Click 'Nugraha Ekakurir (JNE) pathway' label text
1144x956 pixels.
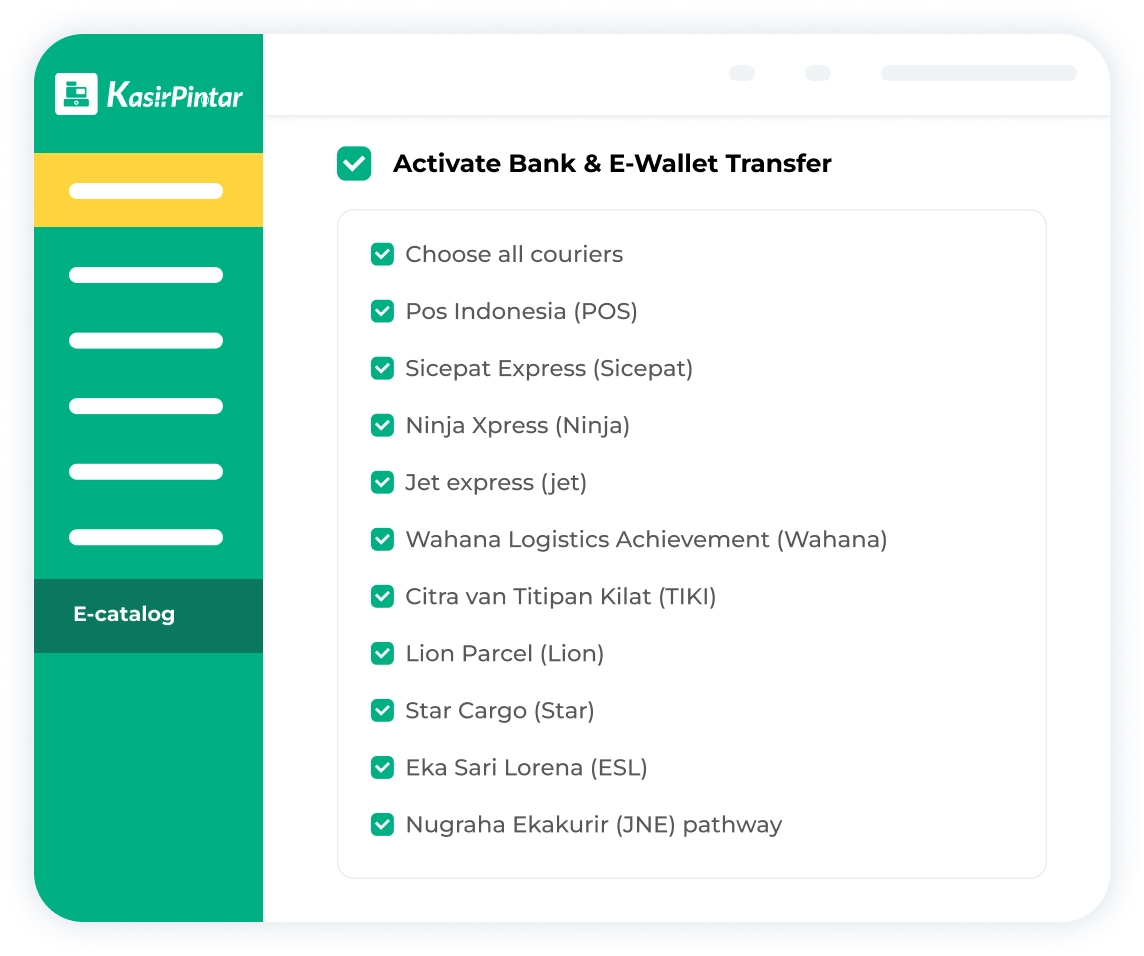point(594,825)
